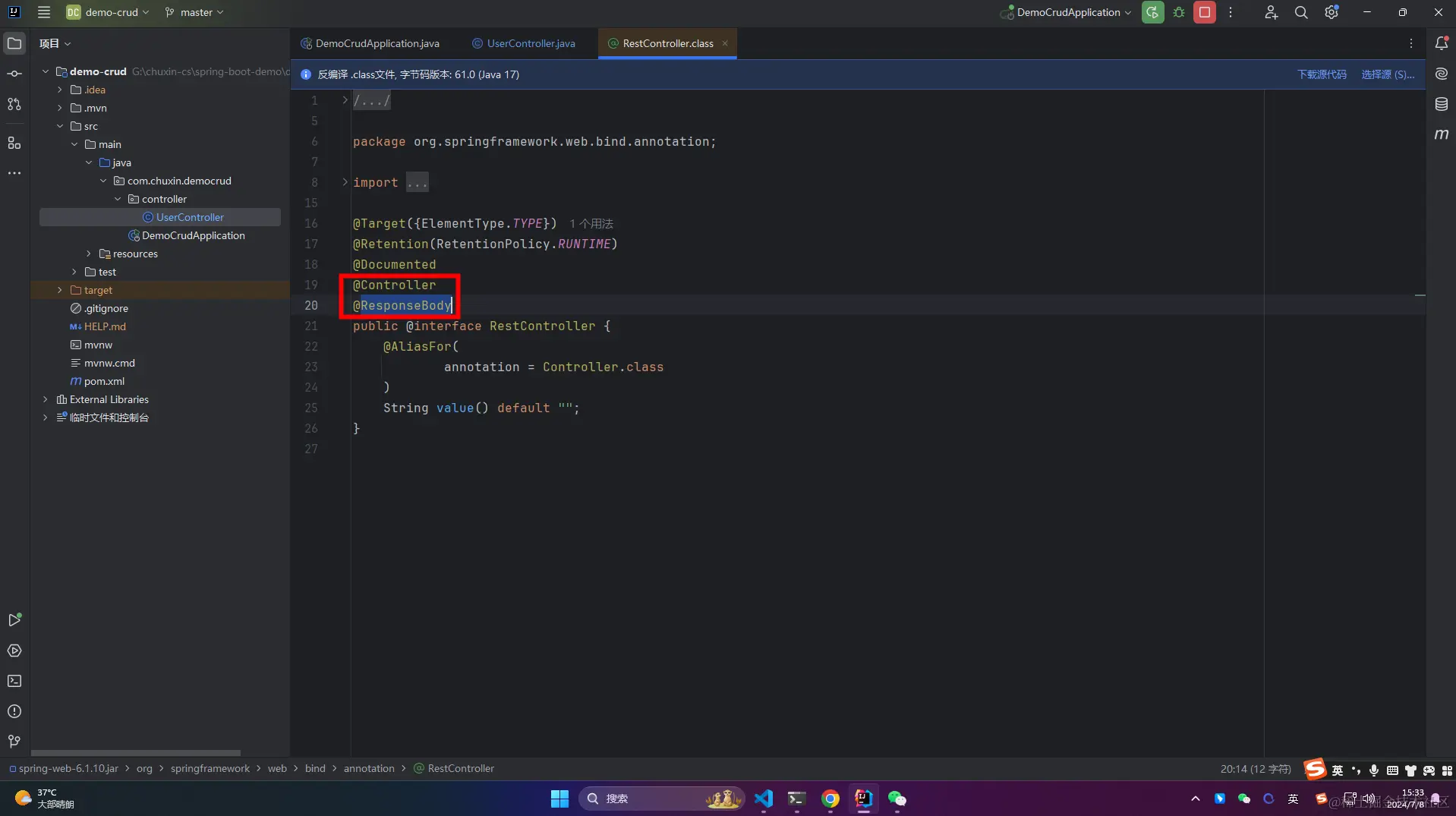Open more run actions menu
Viewport: 1456px width, 816px height.
point(1231,12)
